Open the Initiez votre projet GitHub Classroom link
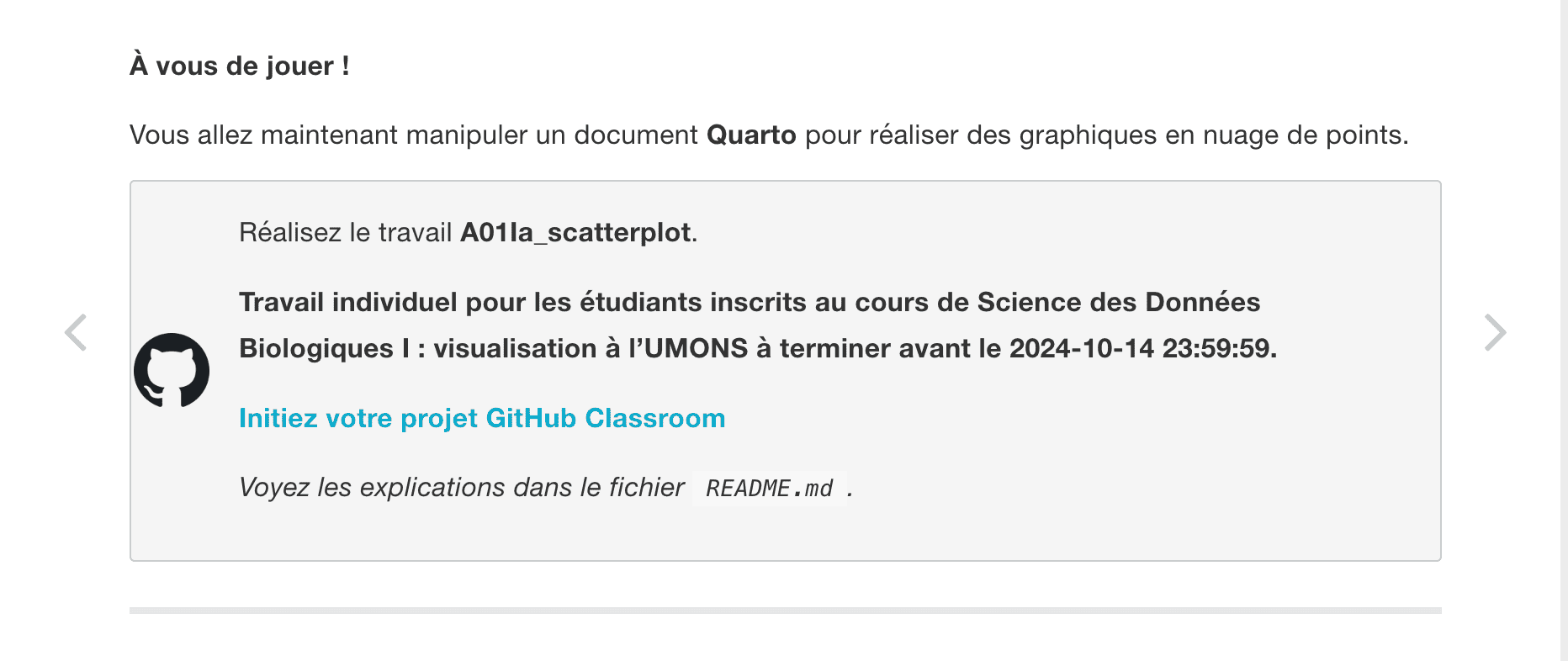Image resolution: width=1568 pixels, height=661 pixels. click(x=482, y=418)
